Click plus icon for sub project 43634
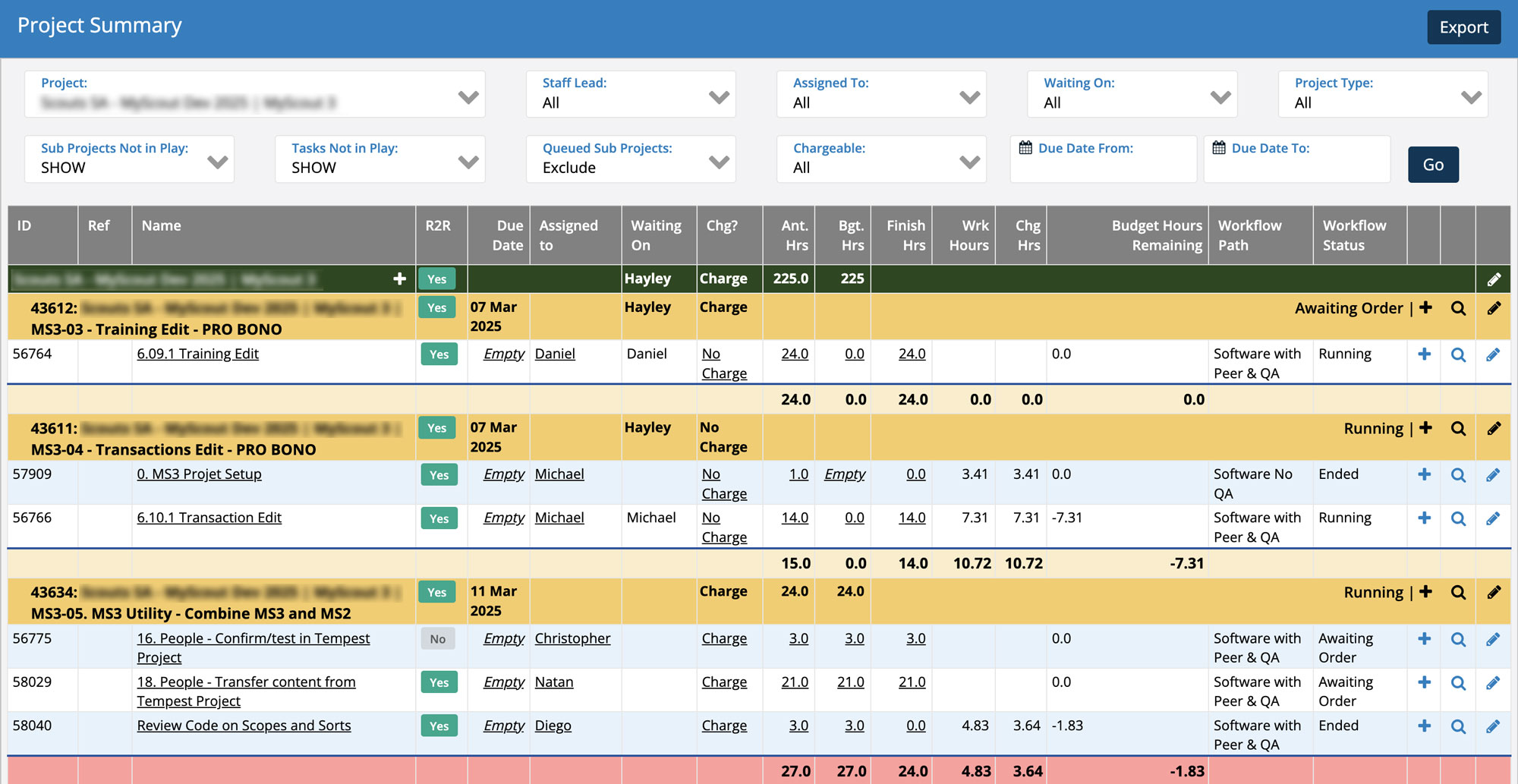Screen dimensions: 1518x784 [x=1425, y=592]
